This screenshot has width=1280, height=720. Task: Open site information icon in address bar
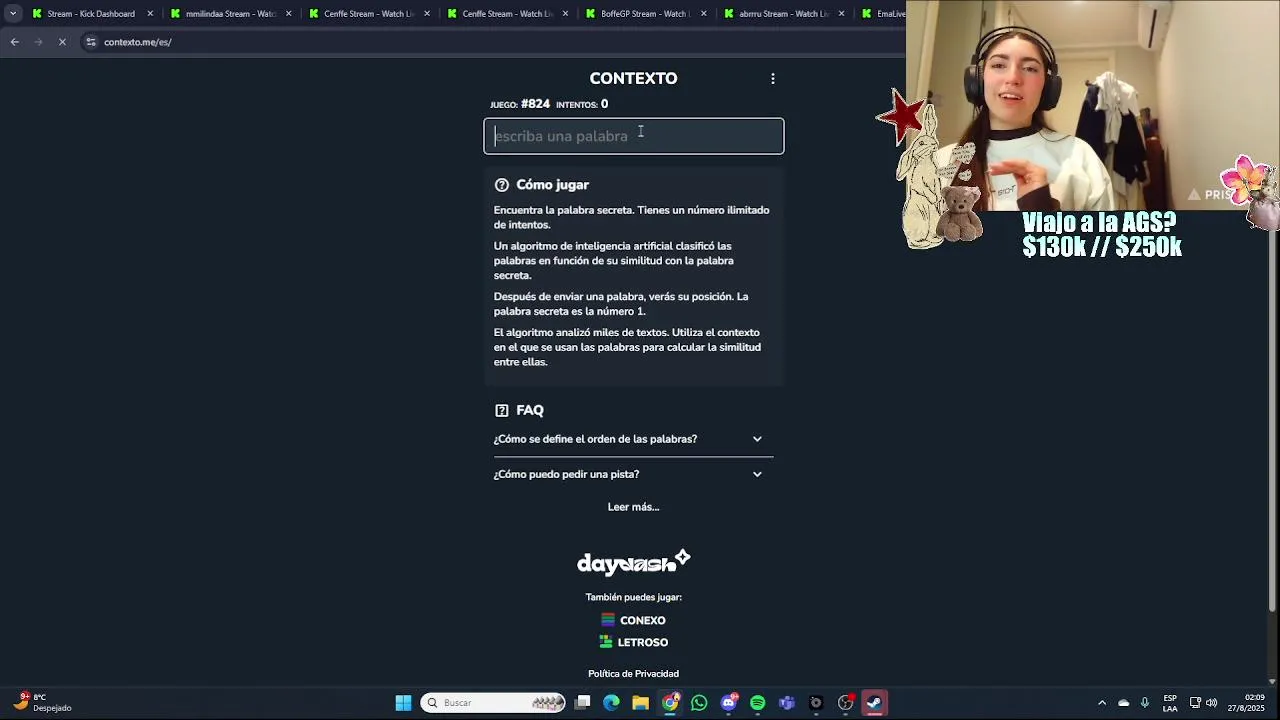click(x=91, y=42)
